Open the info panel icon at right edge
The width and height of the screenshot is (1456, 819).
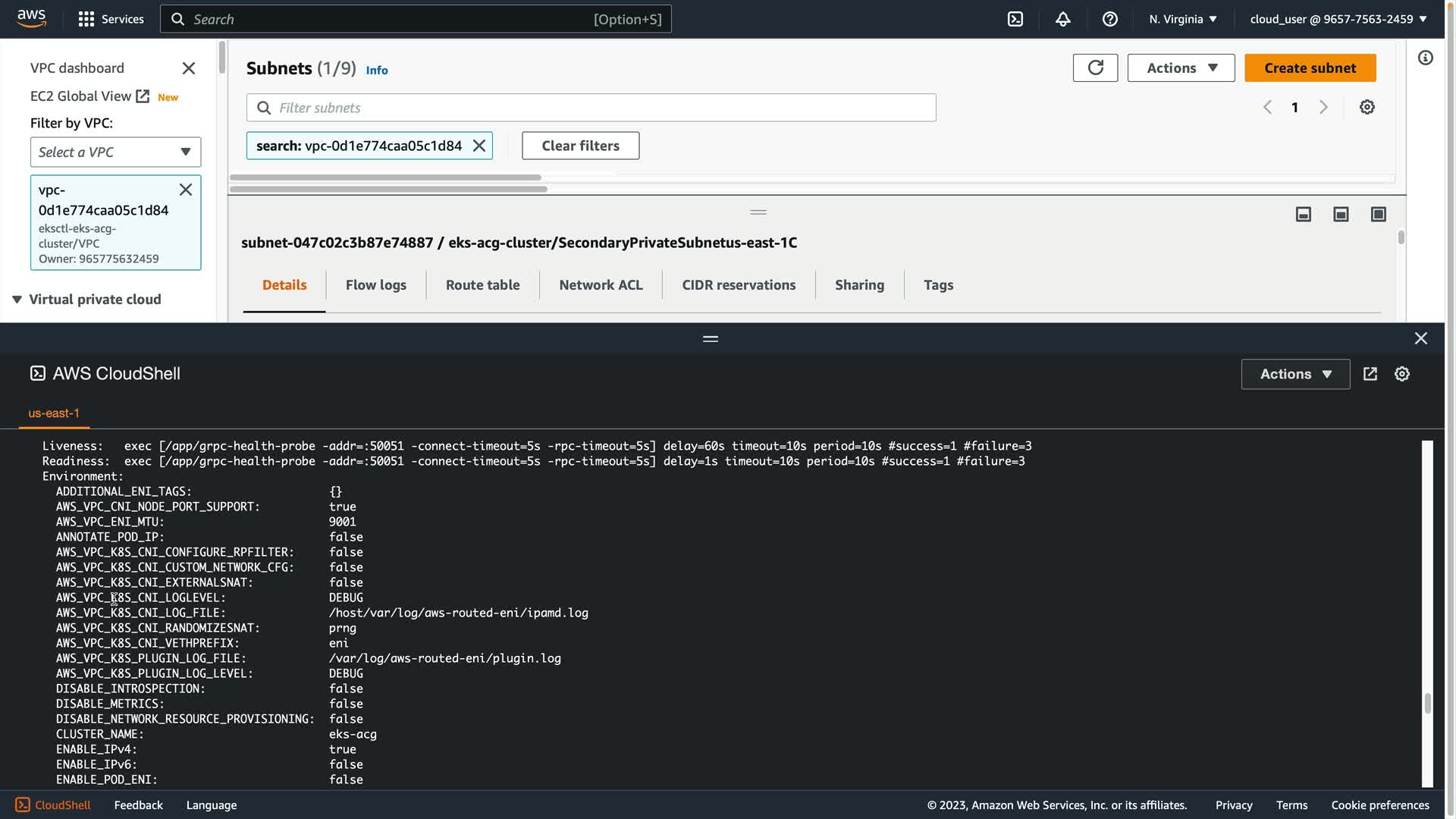(x=1425, y=58)
